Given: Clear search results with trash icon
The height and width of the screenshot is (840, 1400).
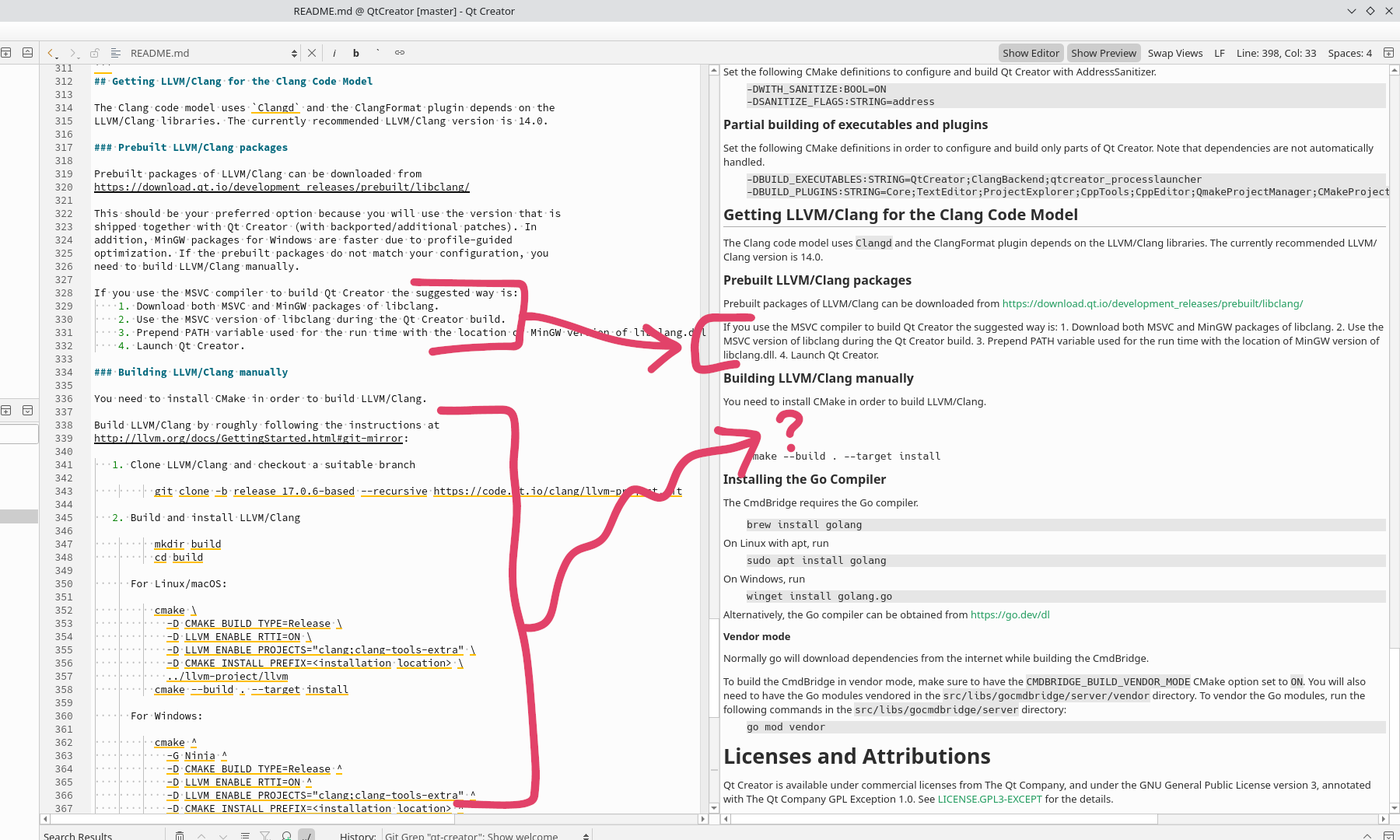Looking at the screenshot, I should pyautogui.click(x=180, y=835).
